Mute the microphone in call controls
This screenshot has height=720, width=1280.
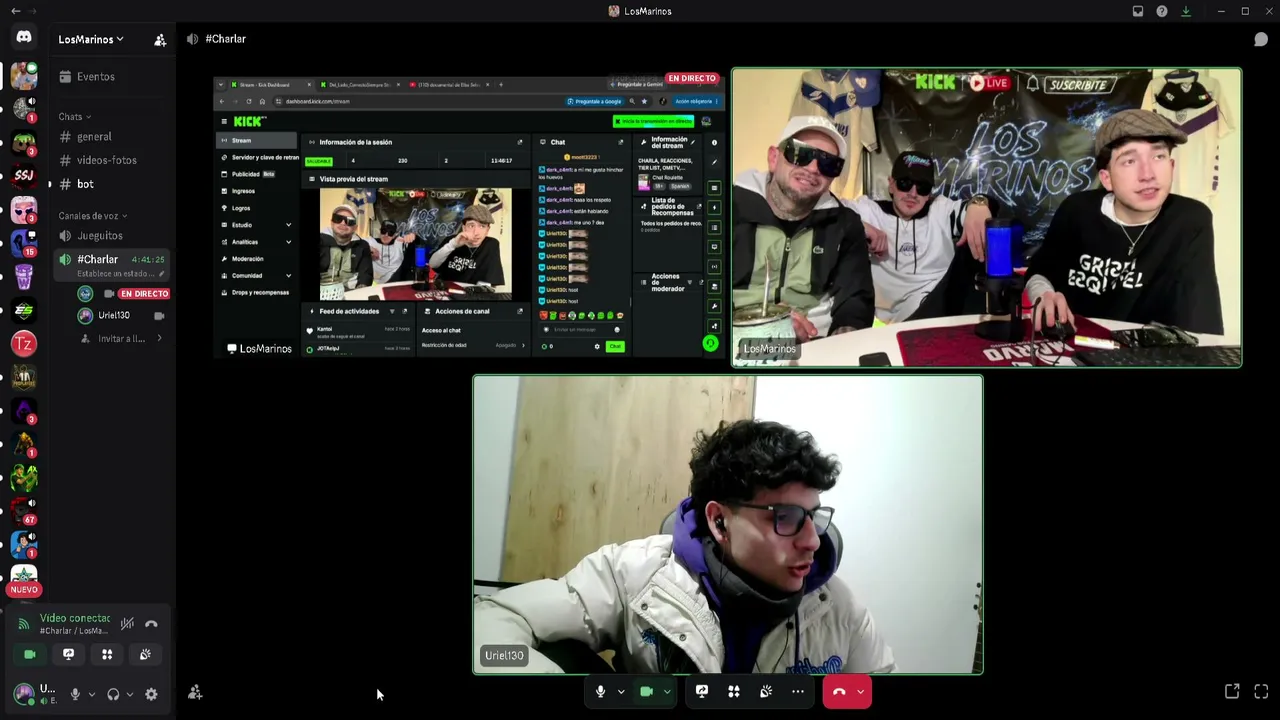click(600, 691)
